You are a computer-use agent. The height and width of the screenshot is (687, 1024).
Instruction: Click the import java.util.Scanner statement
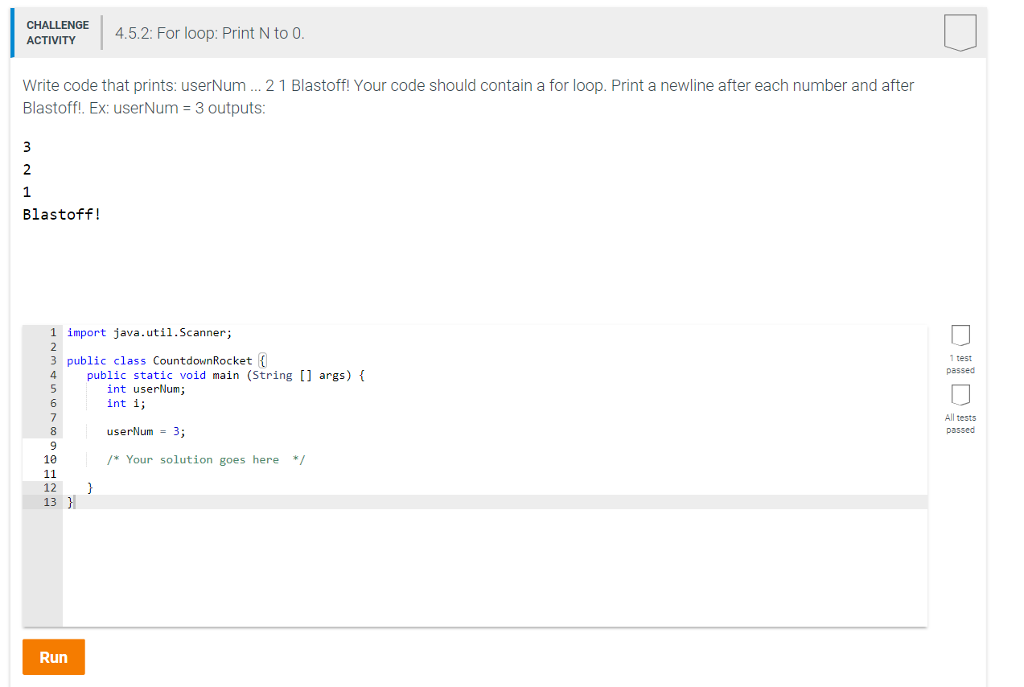[150, 331]
